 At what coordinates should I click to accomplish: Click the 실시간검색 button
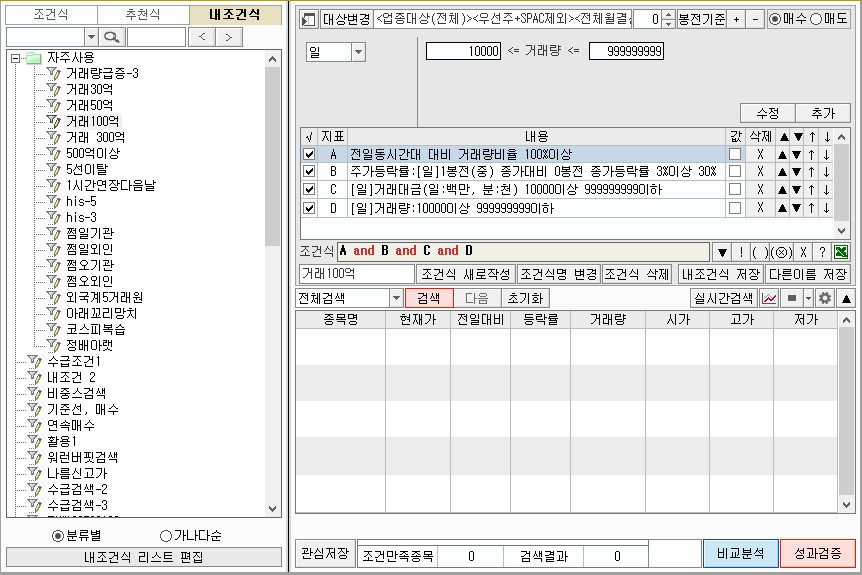tap(723, 298)
